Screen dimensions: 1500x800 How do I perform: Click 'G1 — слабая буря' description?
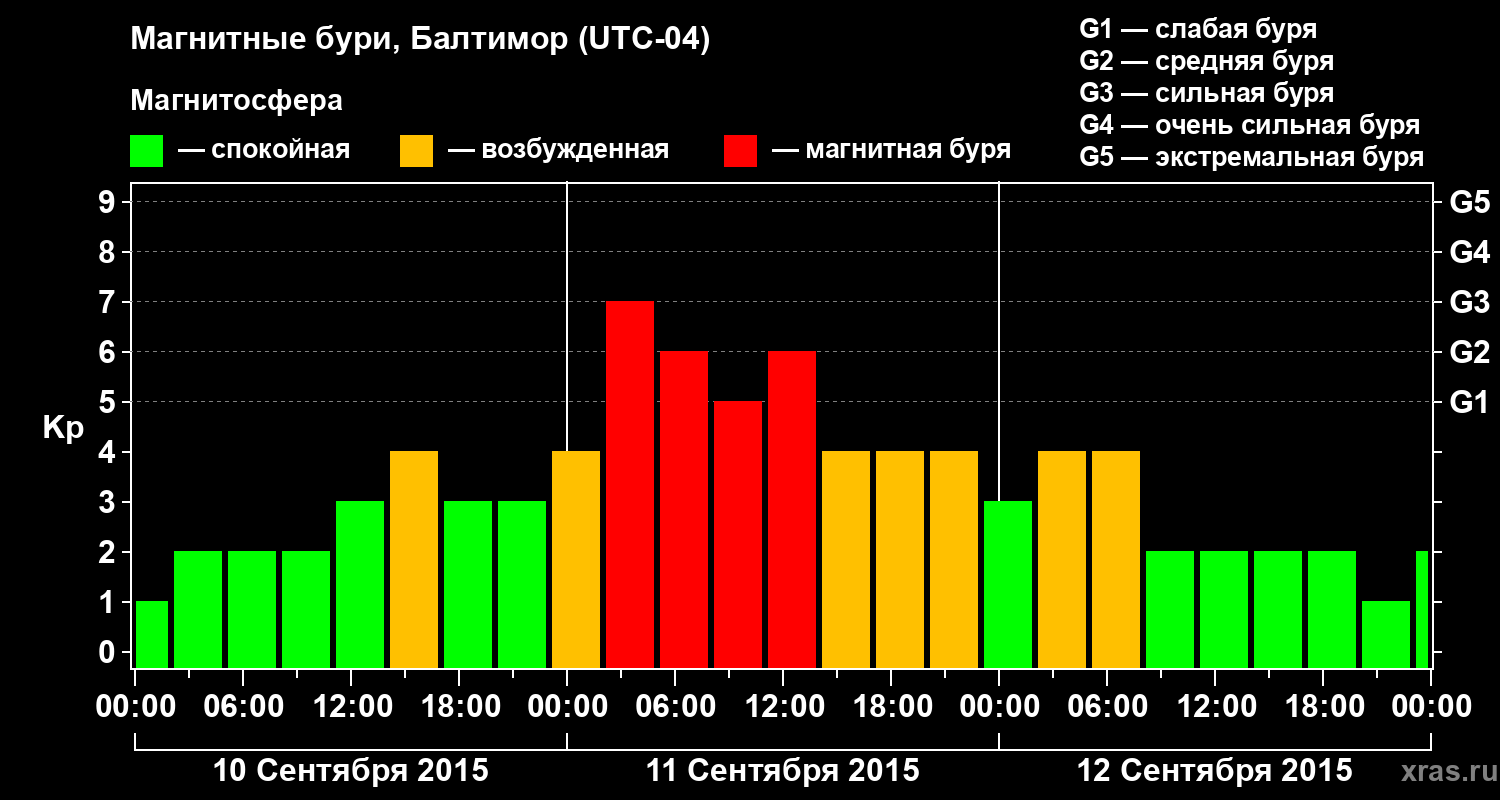pos(1198,29)
